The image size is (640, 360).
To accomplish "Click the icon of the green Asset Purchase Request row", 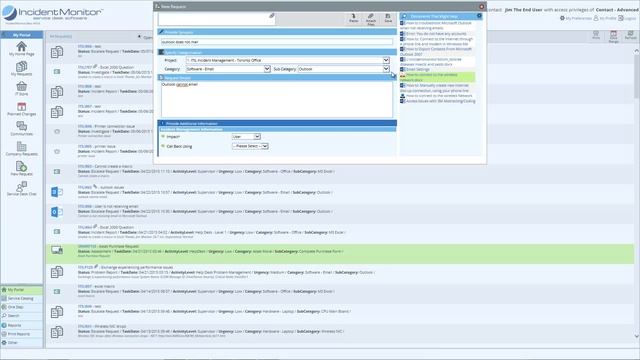I will pos(57,250).
